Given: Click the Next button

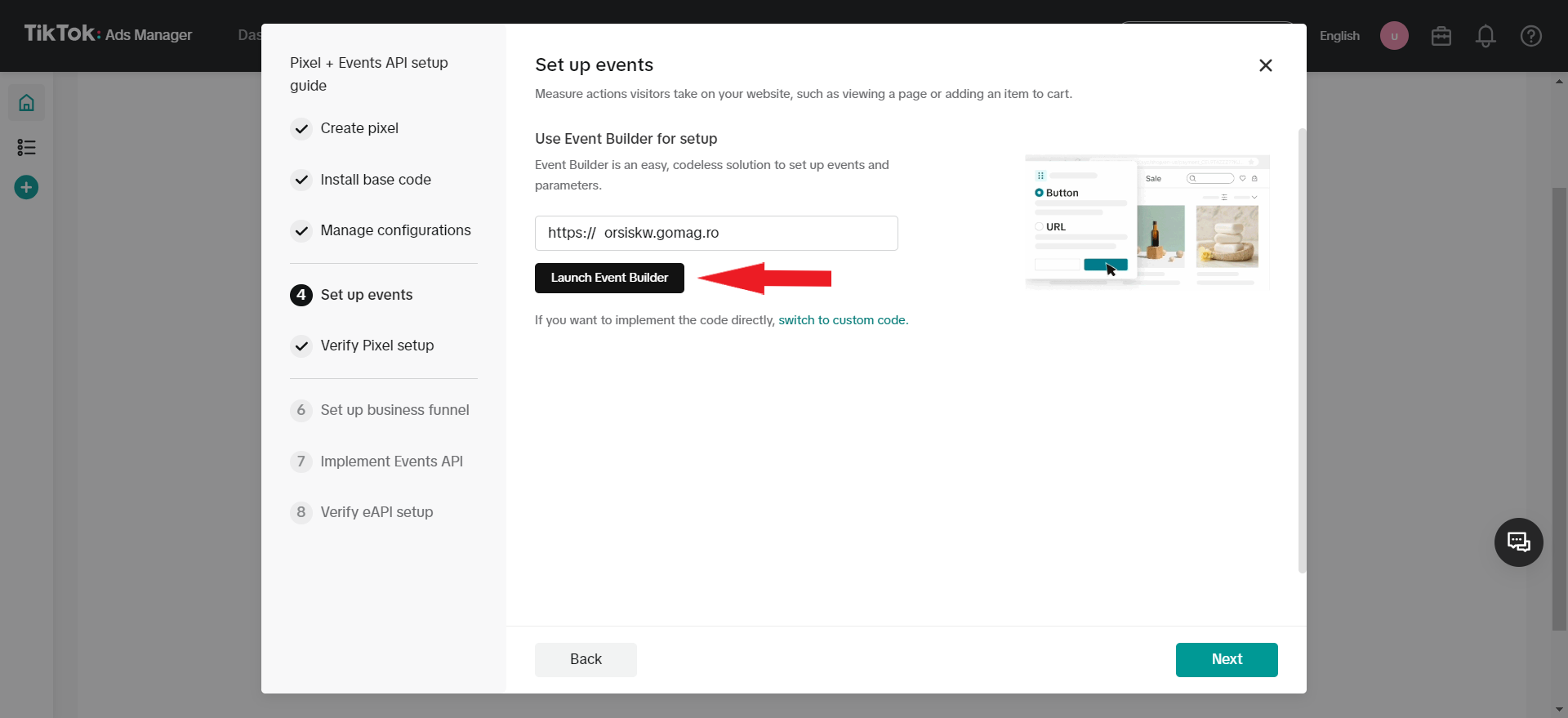Looking at the screenshot, I should coord(1226,659).
